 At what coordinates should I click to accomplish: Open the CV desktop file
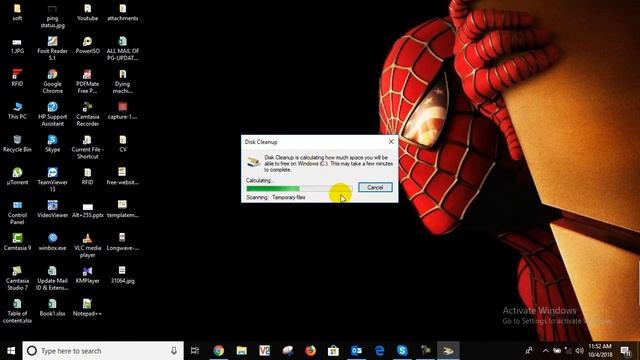(122, 144)
